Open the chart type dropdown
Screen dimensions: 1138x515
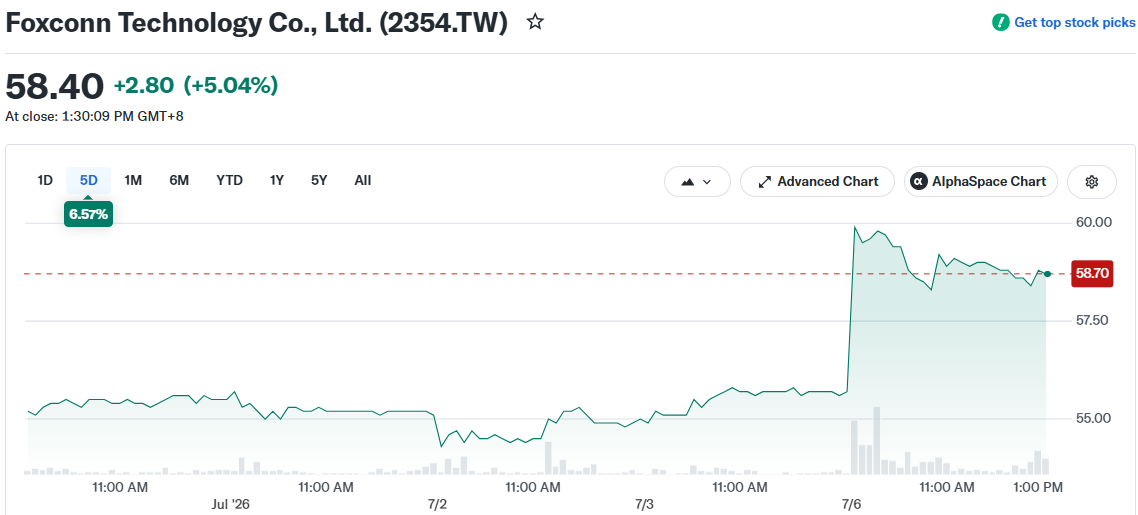697,181
